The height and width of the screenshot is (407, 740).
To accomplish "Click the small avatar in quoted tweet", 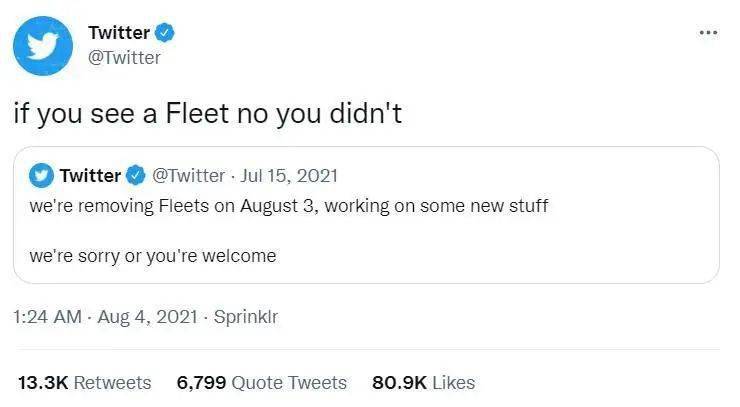I will 42,176.
